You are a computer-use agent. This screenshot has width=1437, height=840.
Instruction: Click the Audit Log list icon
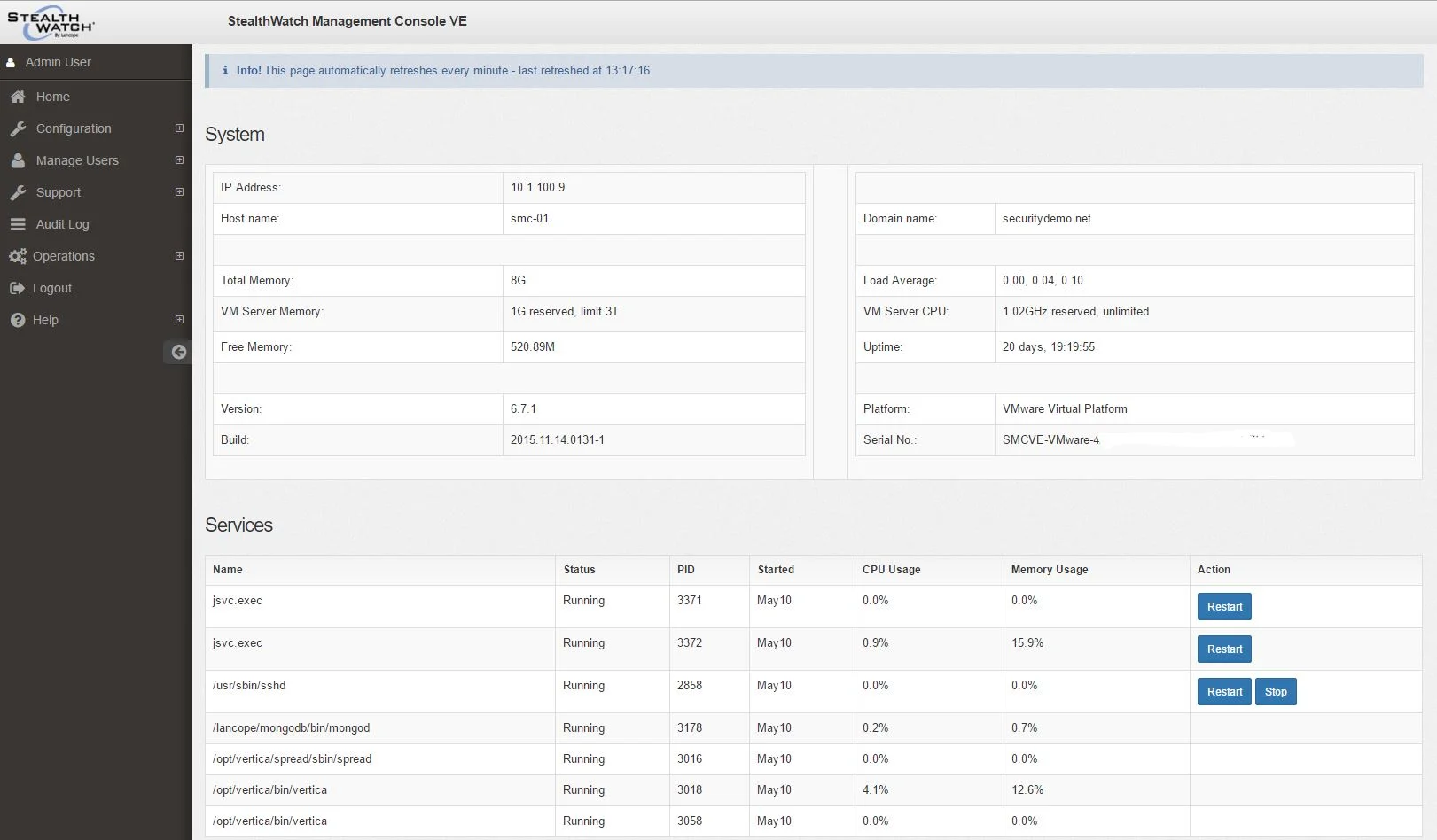tap(18, 224)
